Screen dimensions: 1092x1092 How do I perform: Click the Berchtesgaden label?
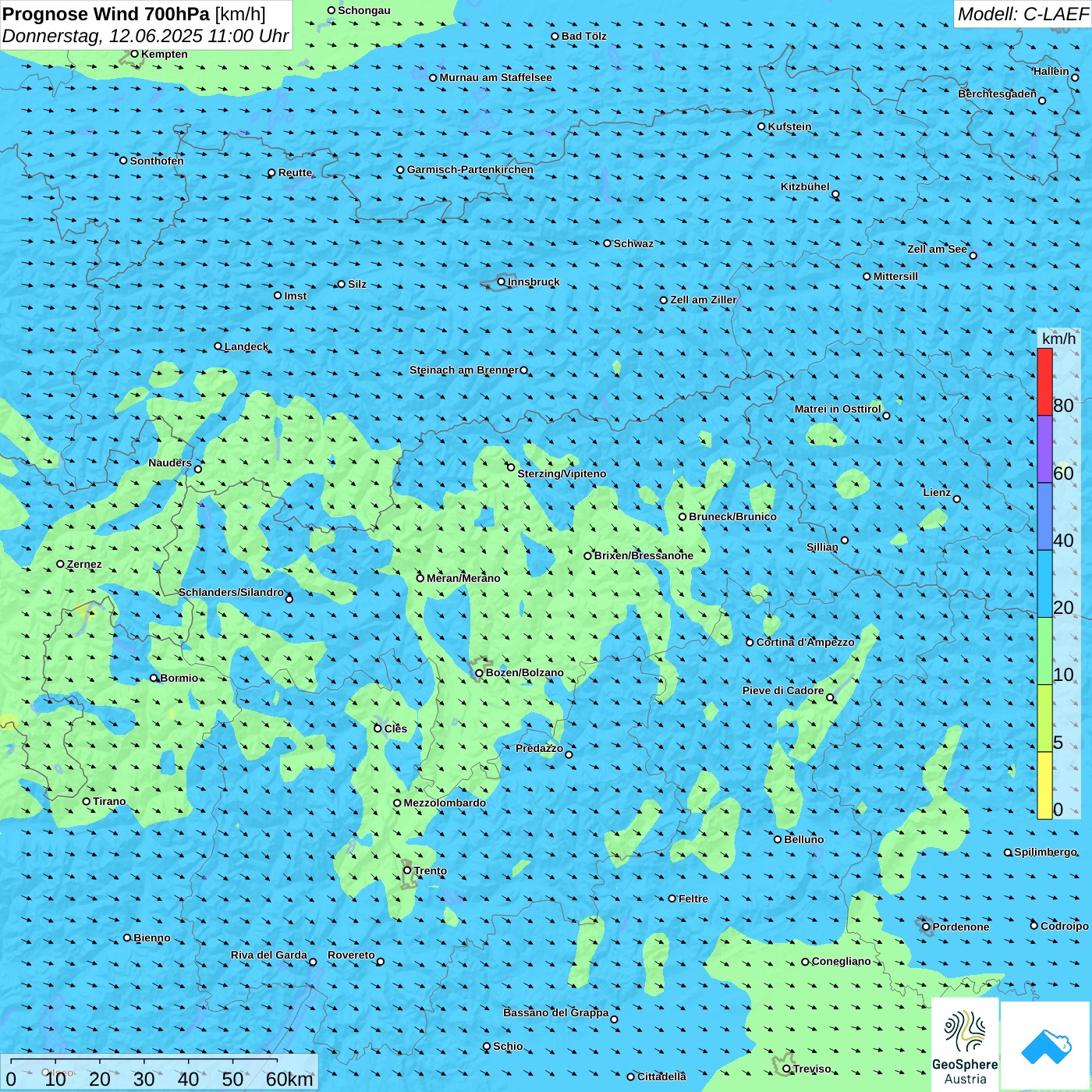[x=998, y=94]
